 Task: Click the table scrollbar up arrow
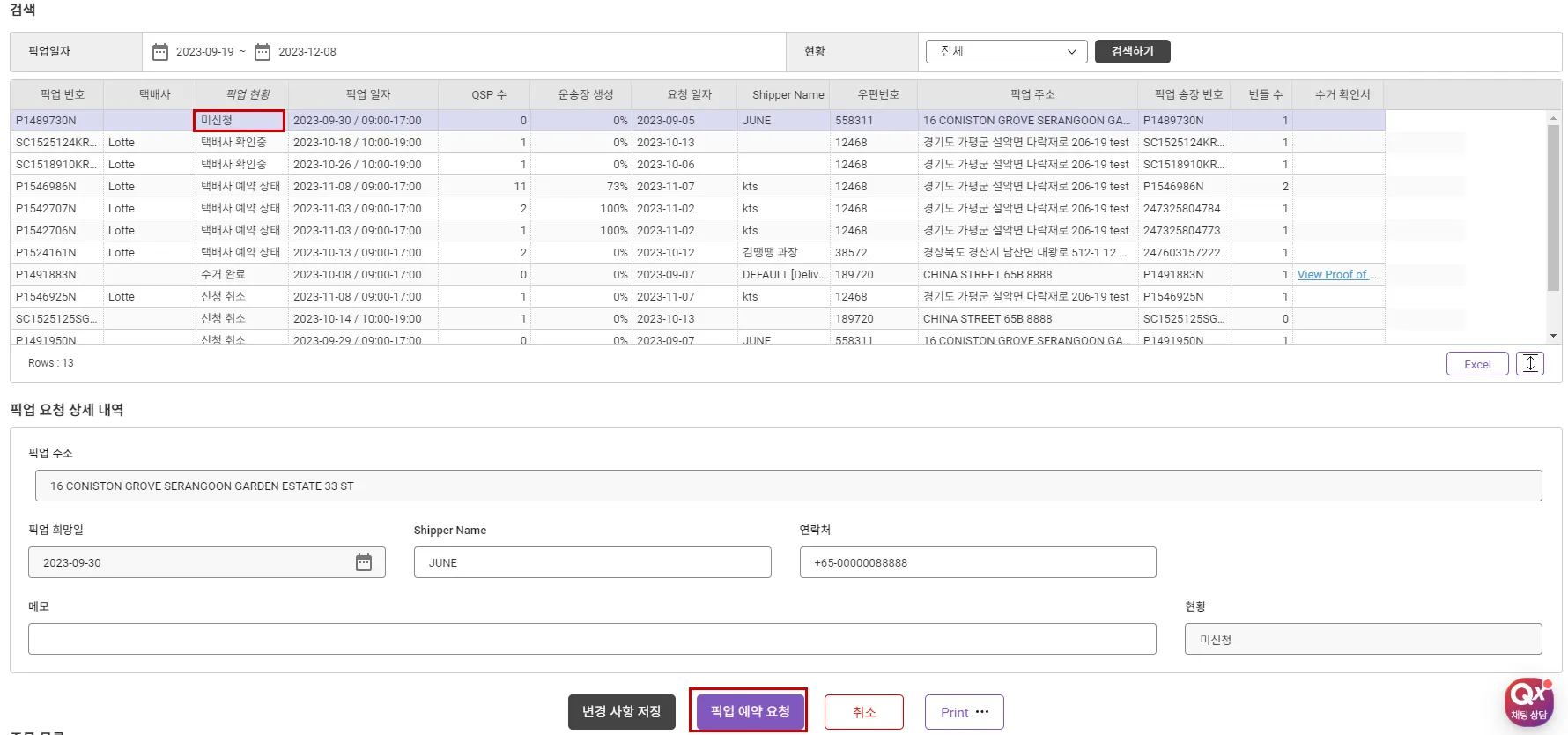coord(1553,117)
